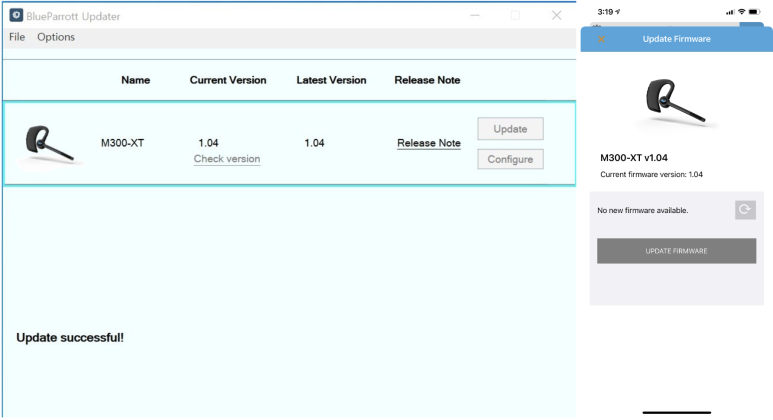This screenshot has width=773, height=420.
Task: Click the BlueParrott Updater app icon in title bar
Action: [16, 15]
